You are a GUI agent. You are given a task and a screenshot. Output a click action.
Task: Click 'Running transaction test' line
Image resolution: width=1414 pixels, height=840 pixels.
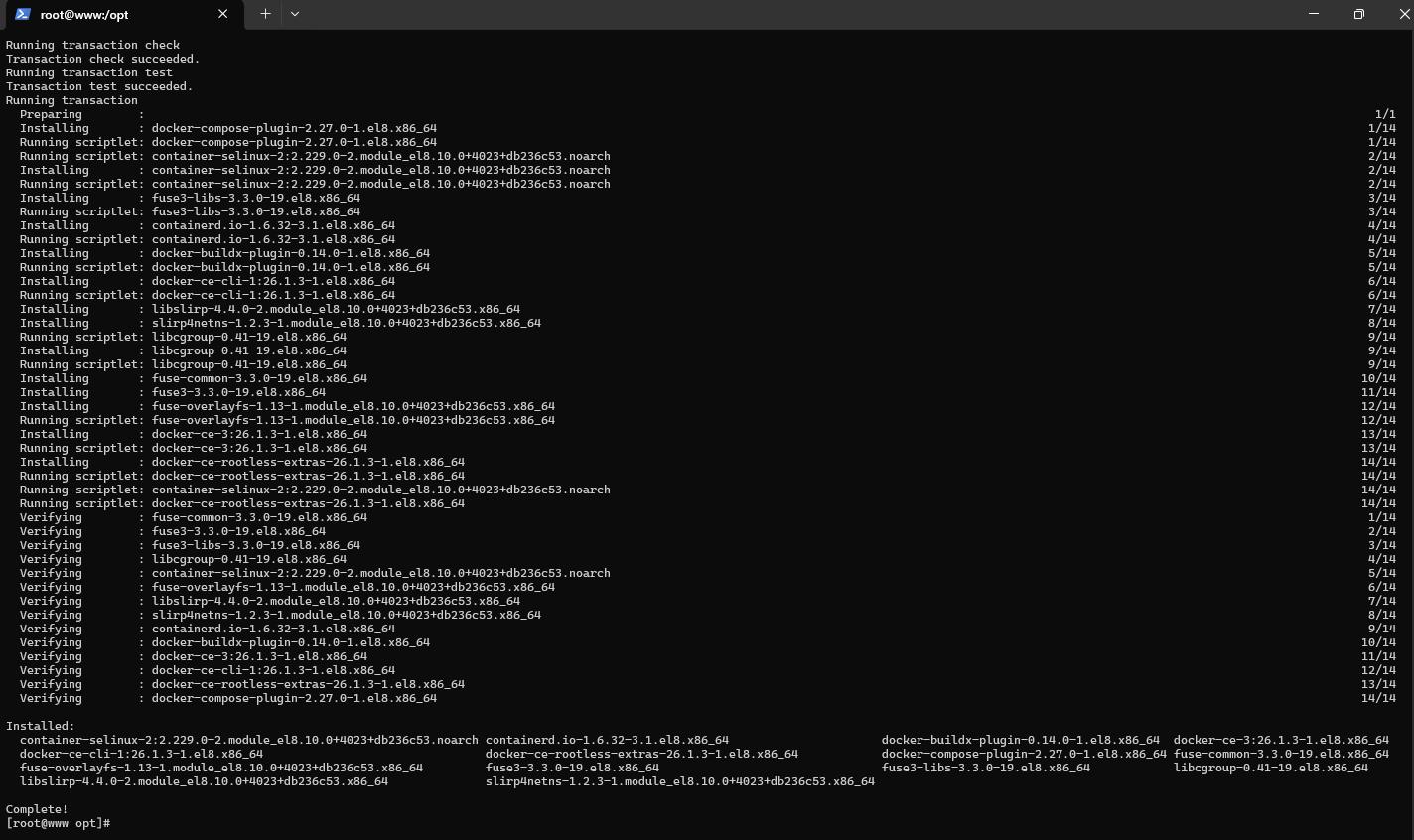[88, 72]
